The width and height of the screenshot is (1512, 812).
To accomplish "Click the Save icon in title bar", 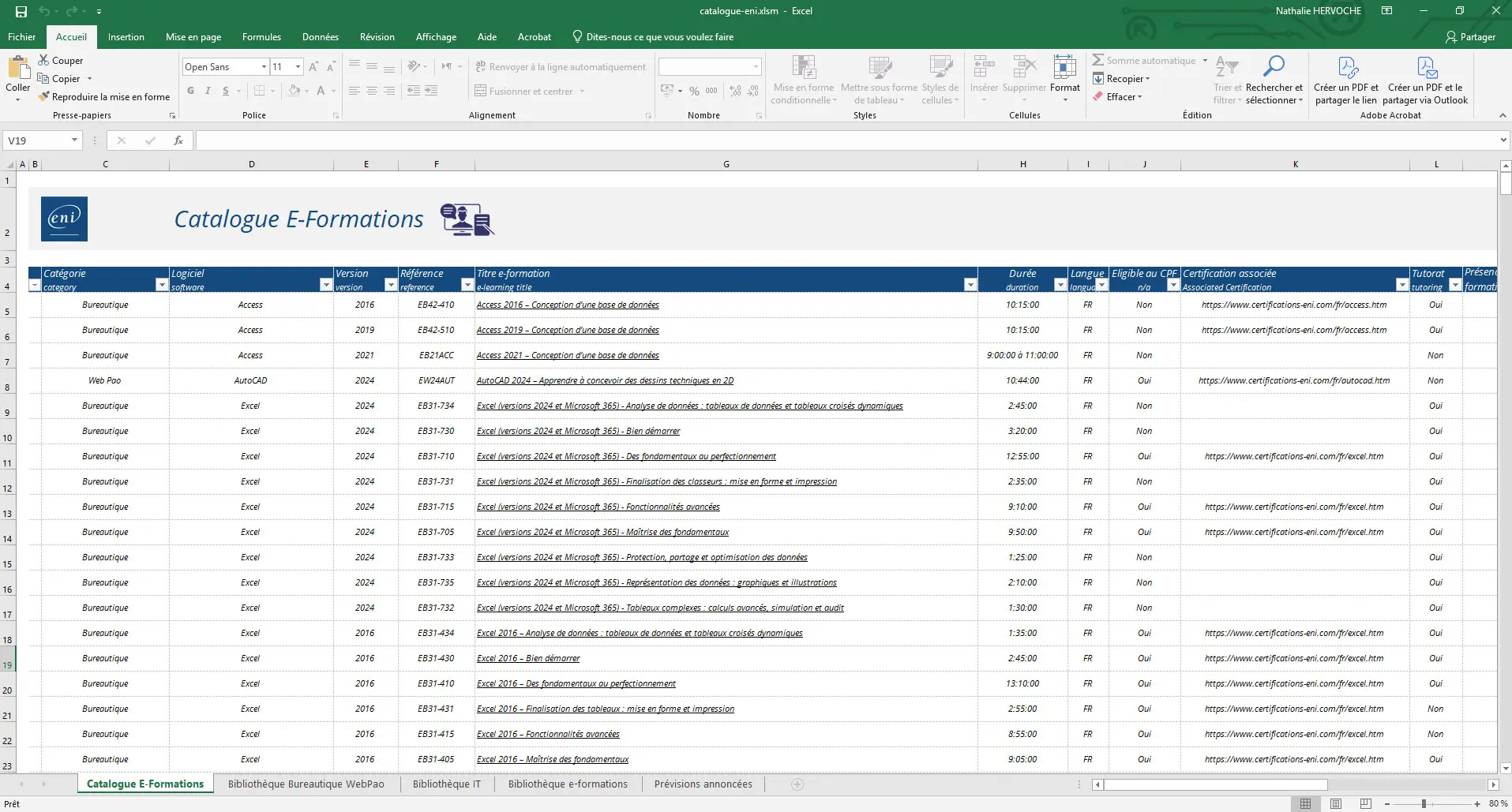I will tap(21, 11).
